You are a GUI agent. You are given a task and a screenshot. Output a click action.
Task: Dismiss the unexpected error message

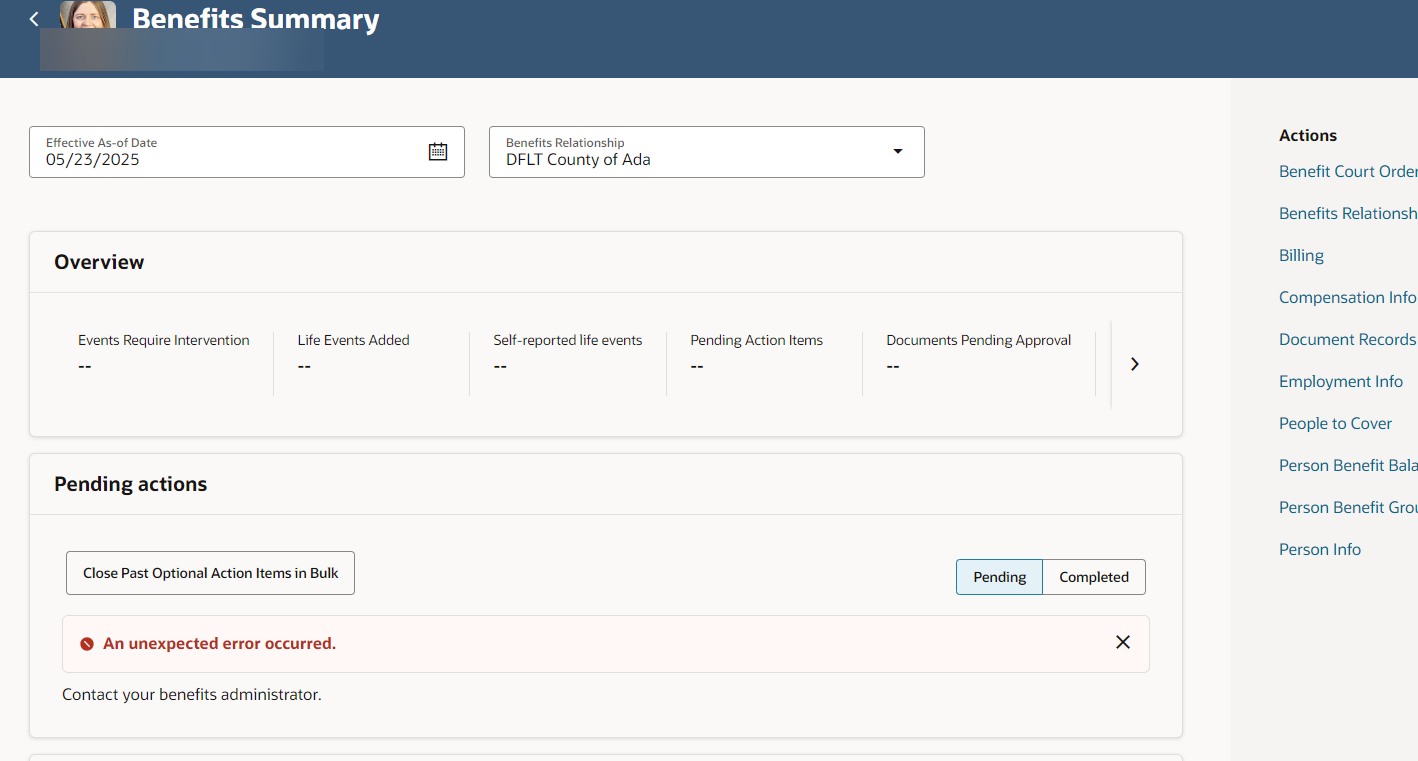pyautogui.click(x=1122, y=642)
